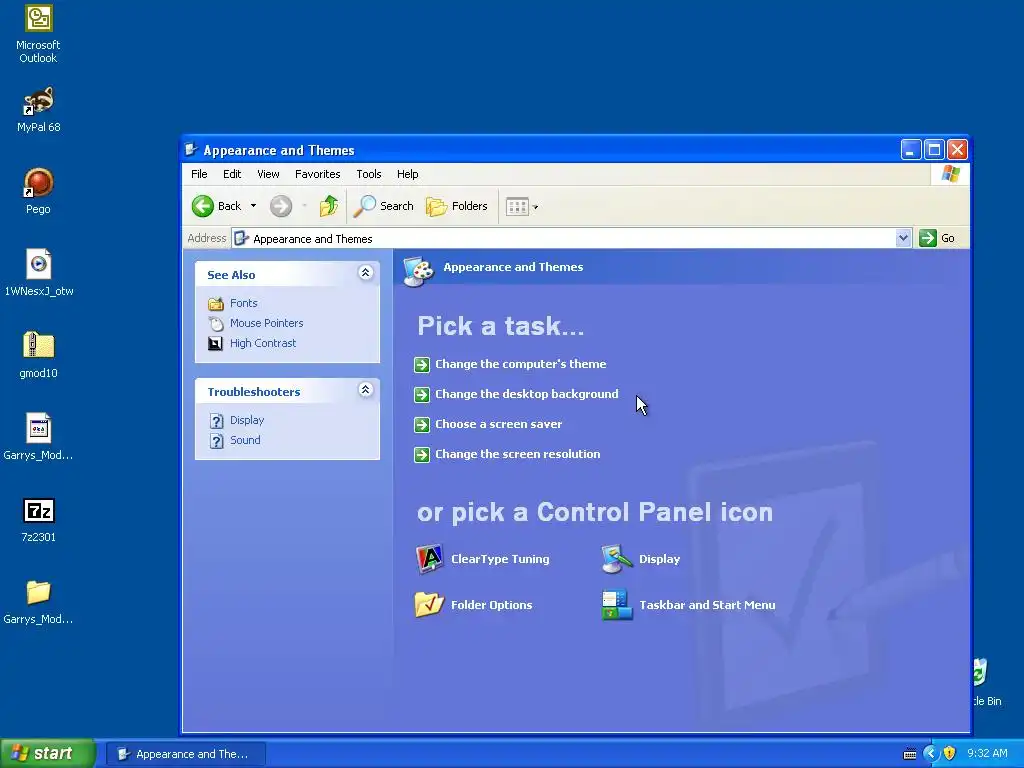
Task: Click Appearance and Themes taskbar button
Action: pos(185,754)
